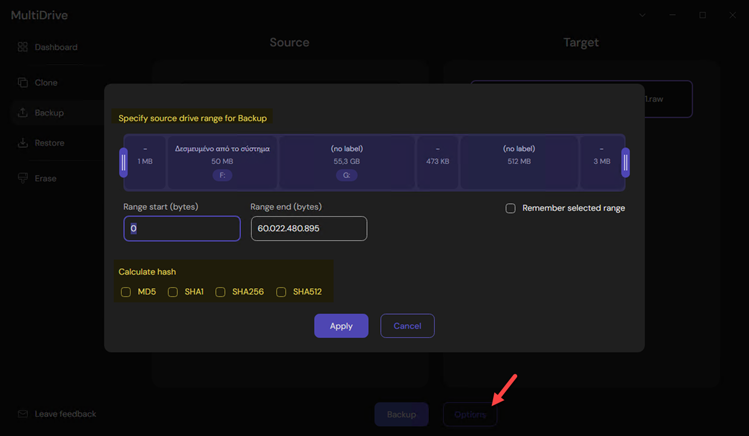This screenshot has width=749, height=436.
Task: Tick the SHA512 hash checkbox
Action: coord(281,292)
